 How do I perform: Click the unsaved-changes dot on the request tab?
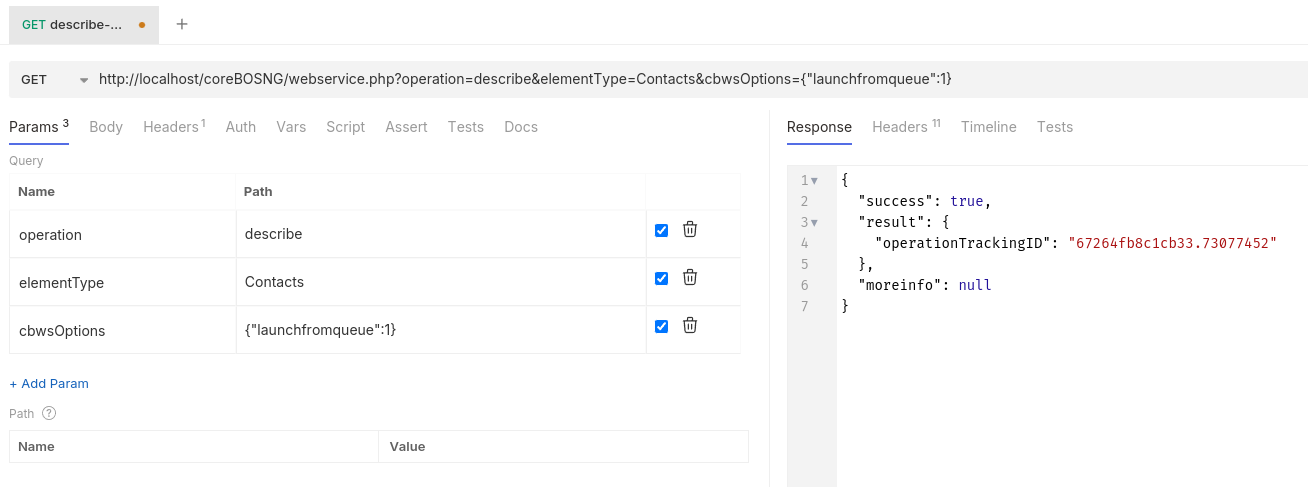tap(142, 24)
